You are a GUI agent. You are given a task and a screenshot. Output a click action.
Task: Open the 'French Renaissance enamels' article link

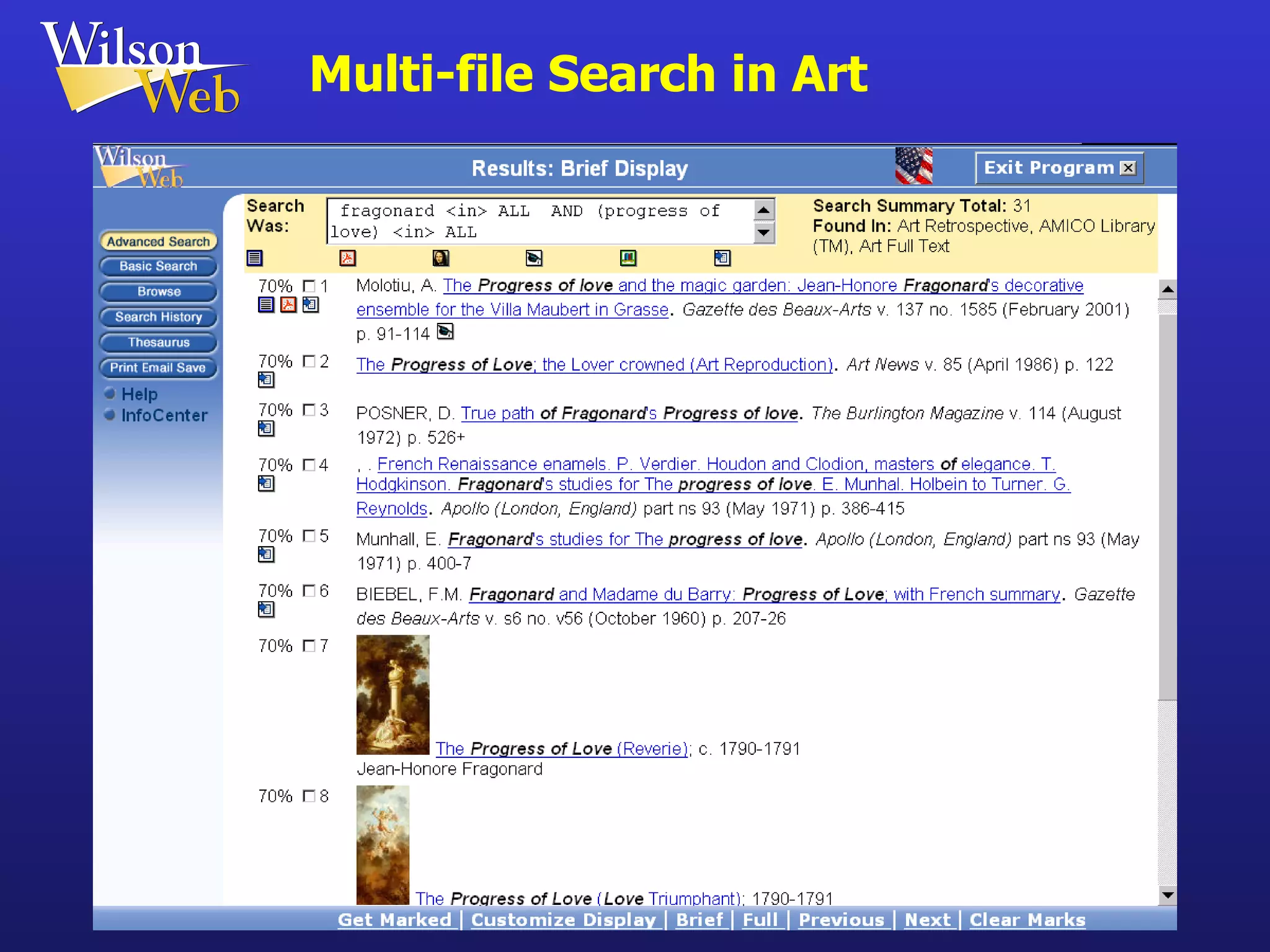pyautogui.click(x=713, y=487)
